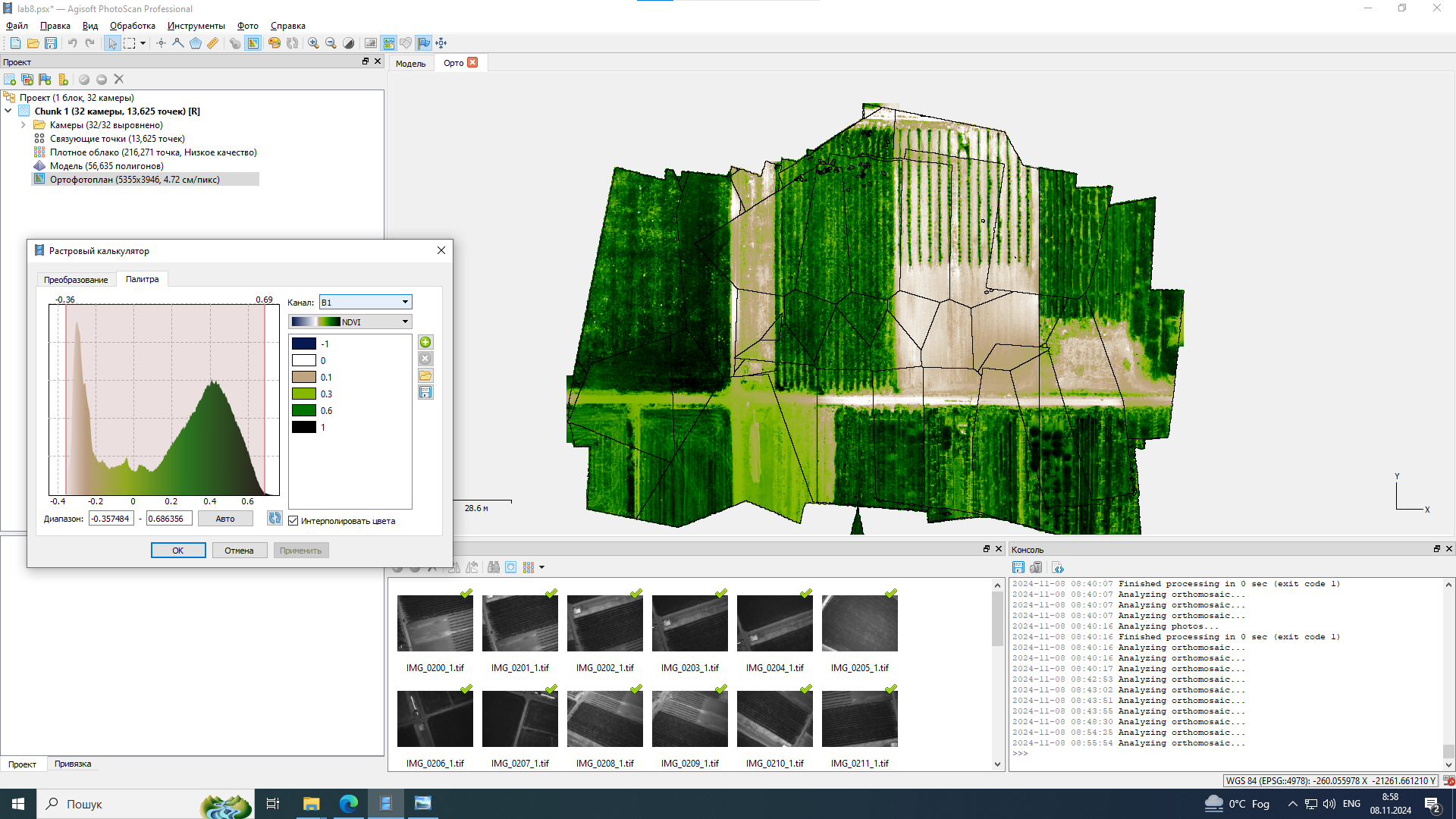Click the tan 0.1 color swatch
This screenshot has width=1456, height=819.
pyautogui.click(x=304, y=377)
